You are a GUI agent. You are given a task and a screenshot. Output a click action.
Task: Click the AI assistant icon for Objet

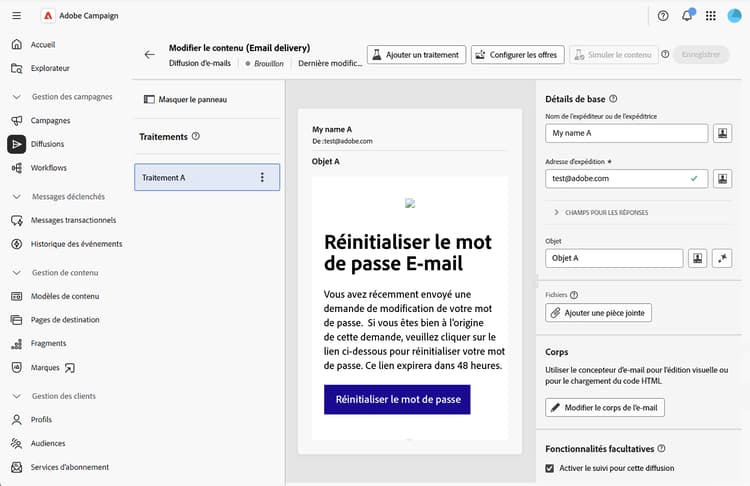tap(722, 258)
